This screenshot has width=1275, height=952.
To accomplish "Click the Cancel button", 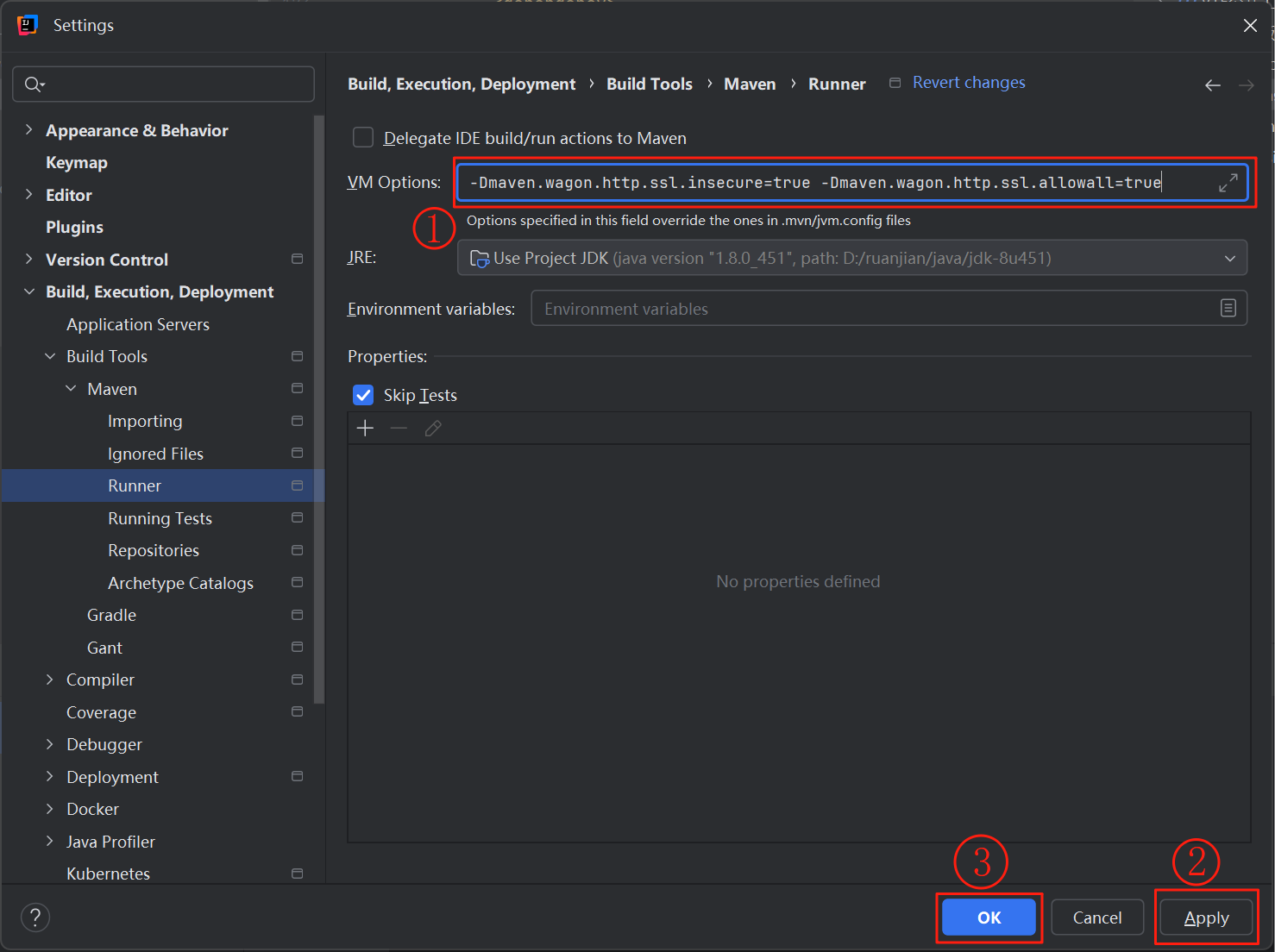I will tap(1097, 918).
